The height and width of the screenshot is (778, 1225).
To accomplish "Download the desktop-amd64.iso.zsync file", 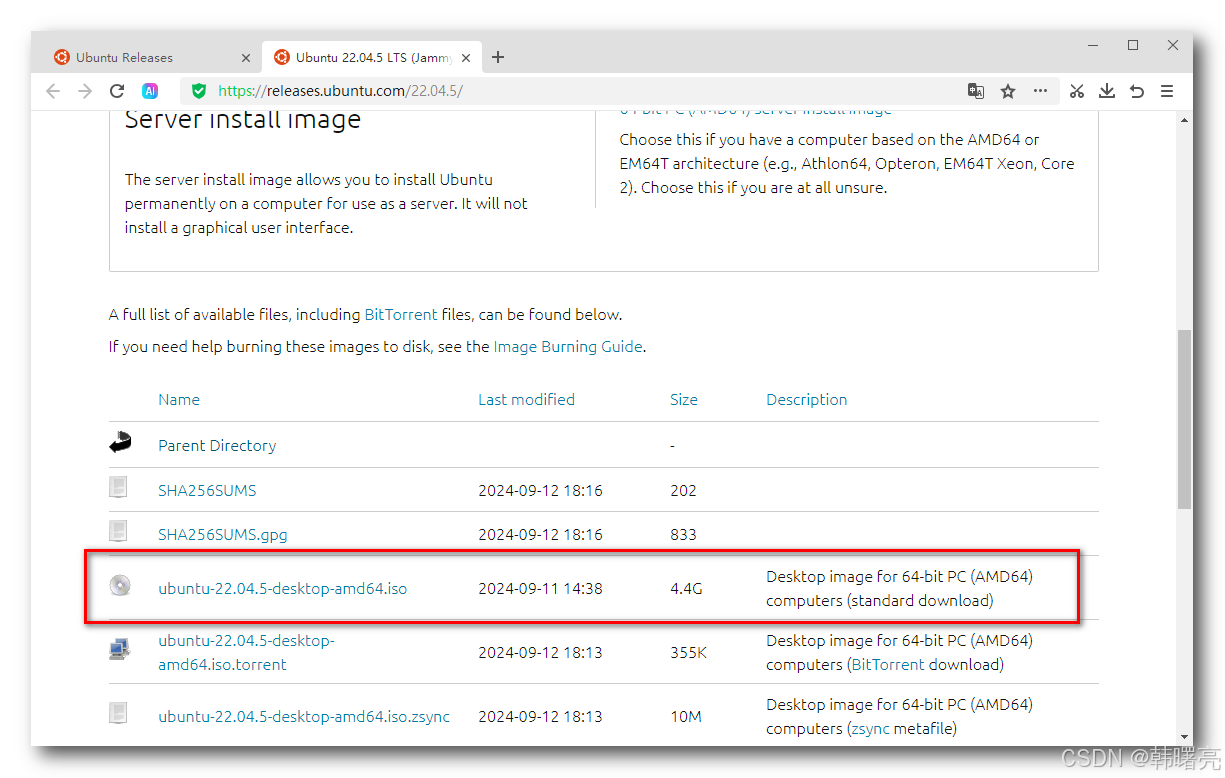I will point(304,717).
